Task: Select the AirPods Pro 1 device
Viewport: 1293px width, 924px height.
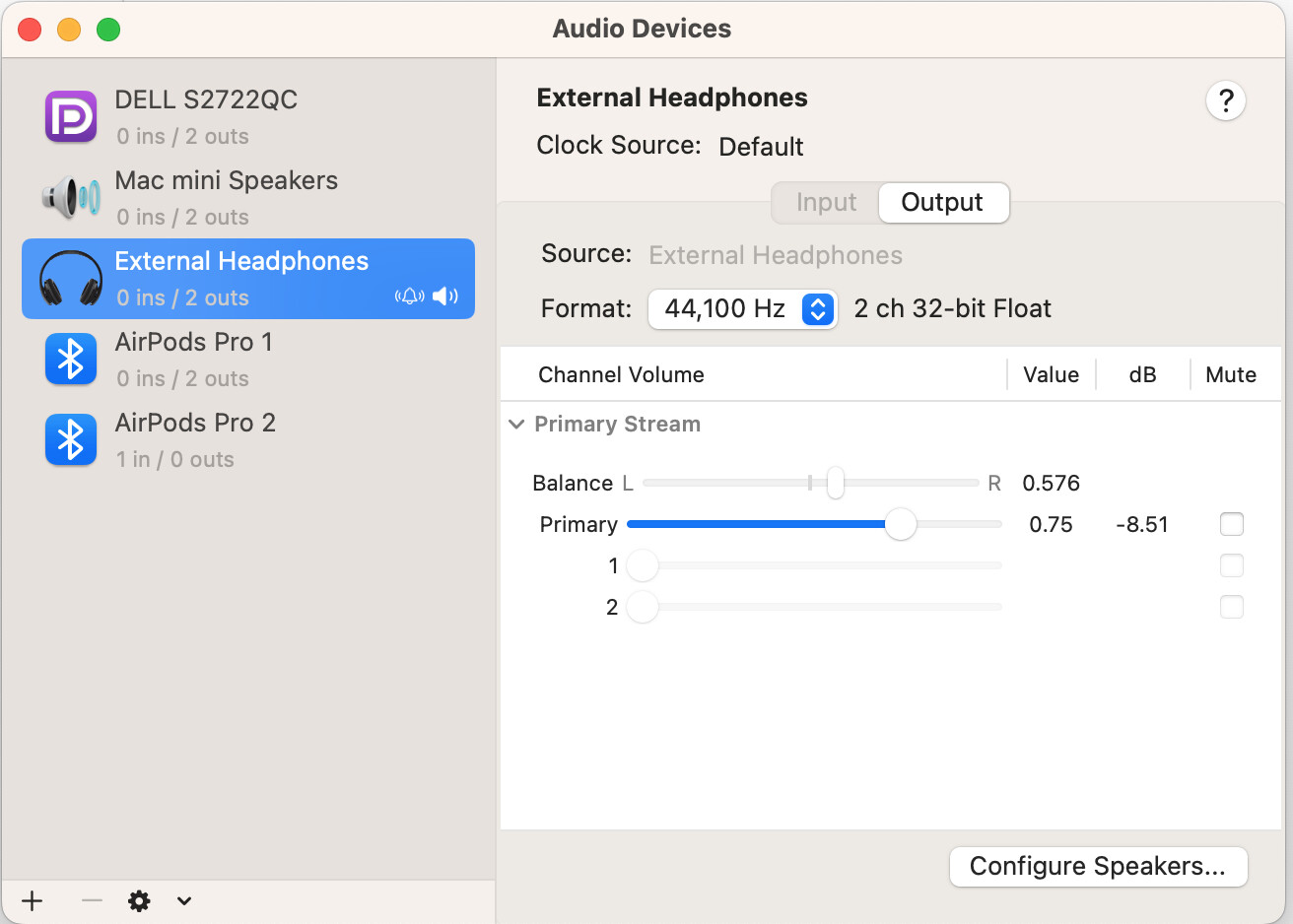Action: click(248, 360)
